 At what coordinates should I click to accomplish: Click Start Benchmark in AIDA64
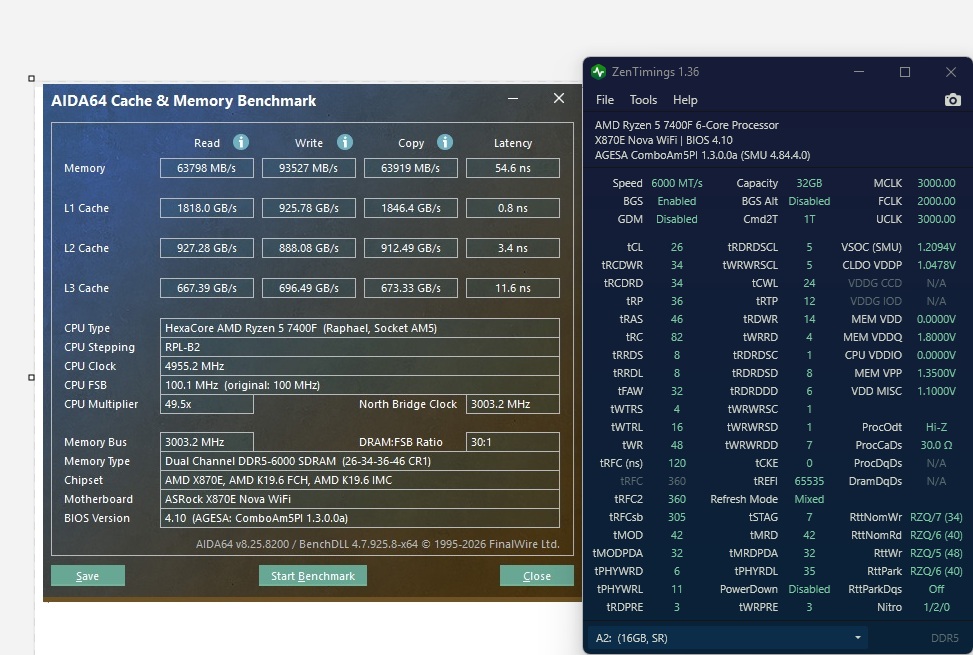click(313, 576)
